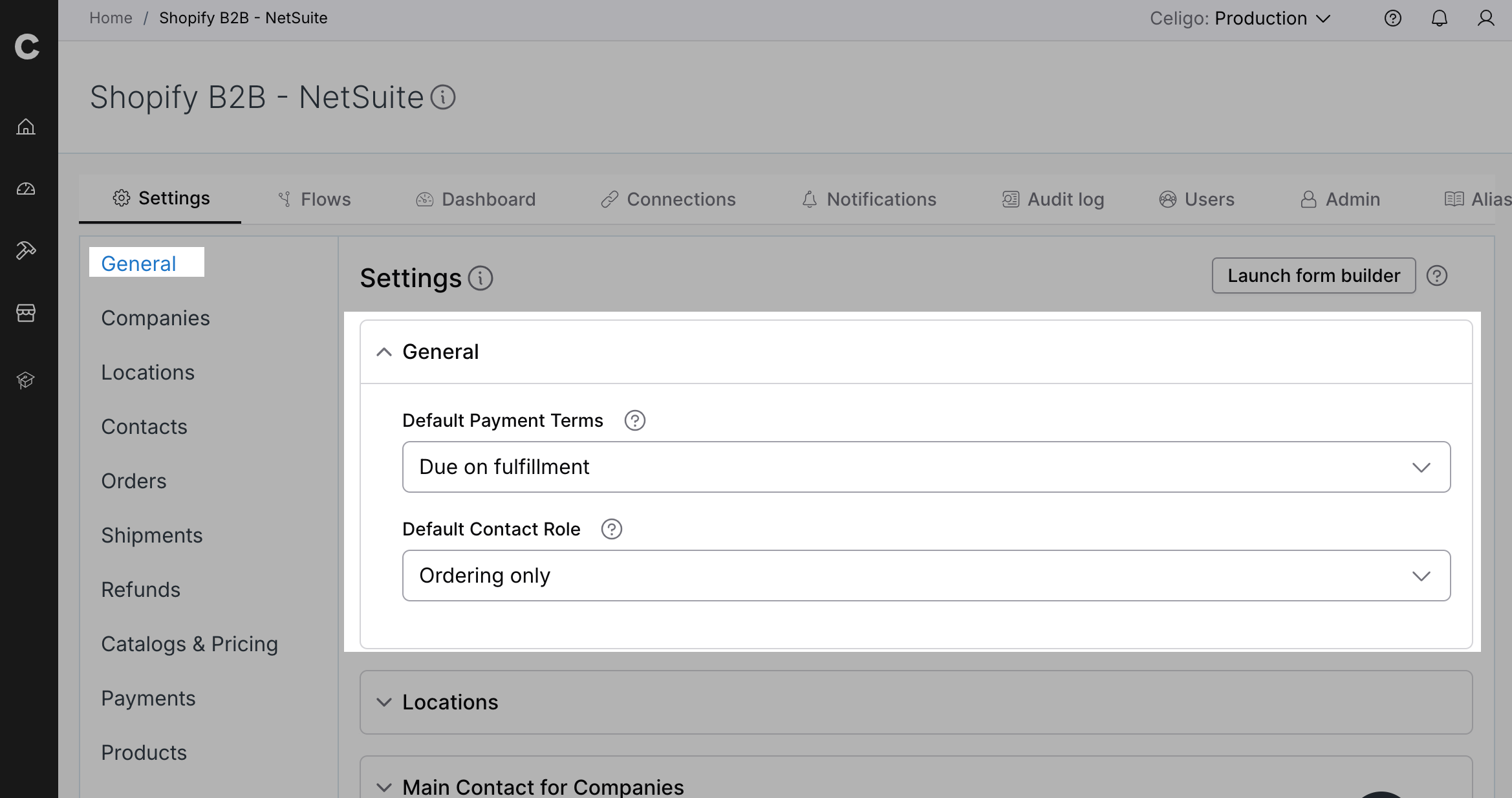Open Home from the left sidebar icon
This screenshot has width=1512, height=798.
pos(26,127)
